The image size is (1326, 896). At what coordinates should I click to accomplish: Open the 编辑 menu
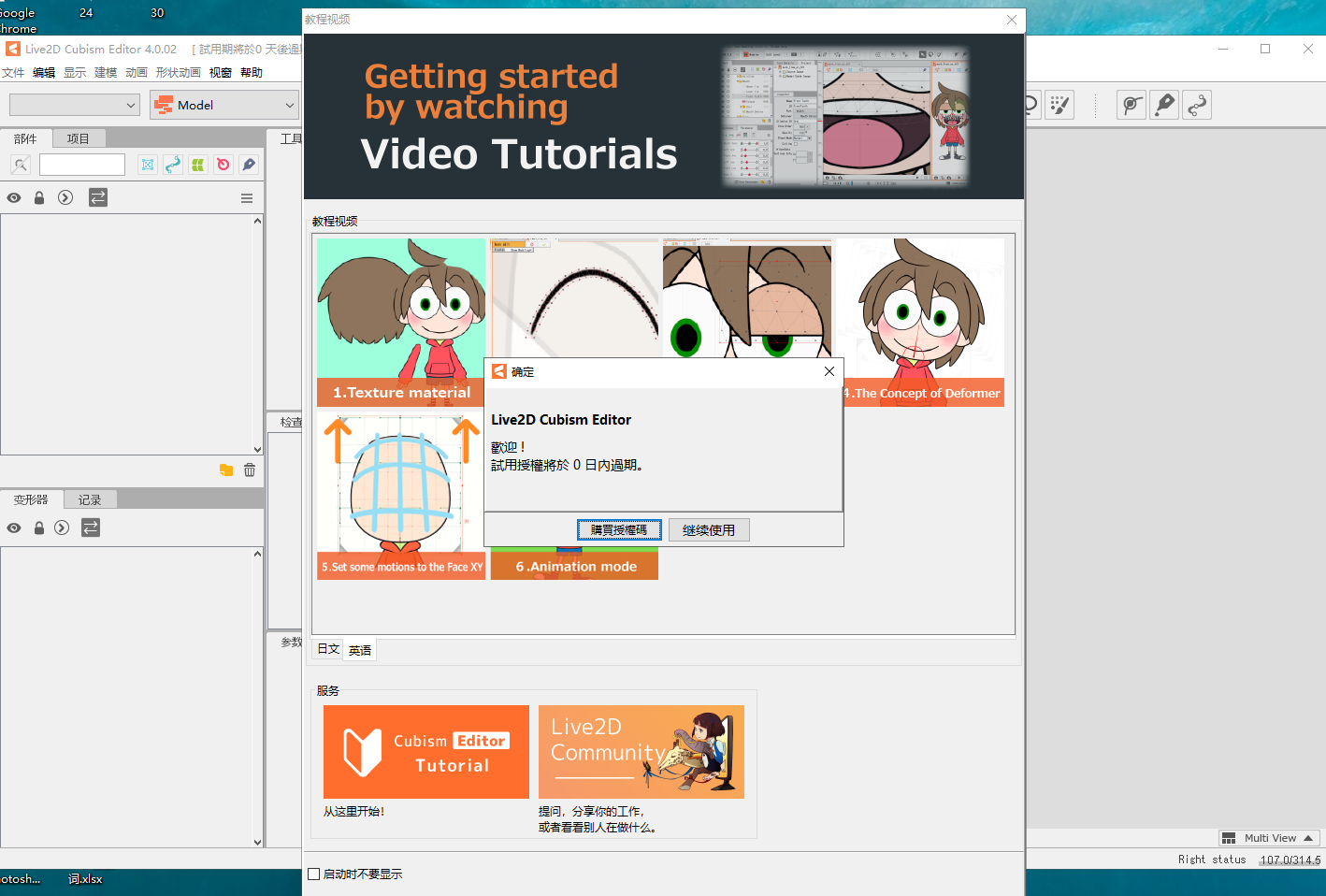click(44, 72)
